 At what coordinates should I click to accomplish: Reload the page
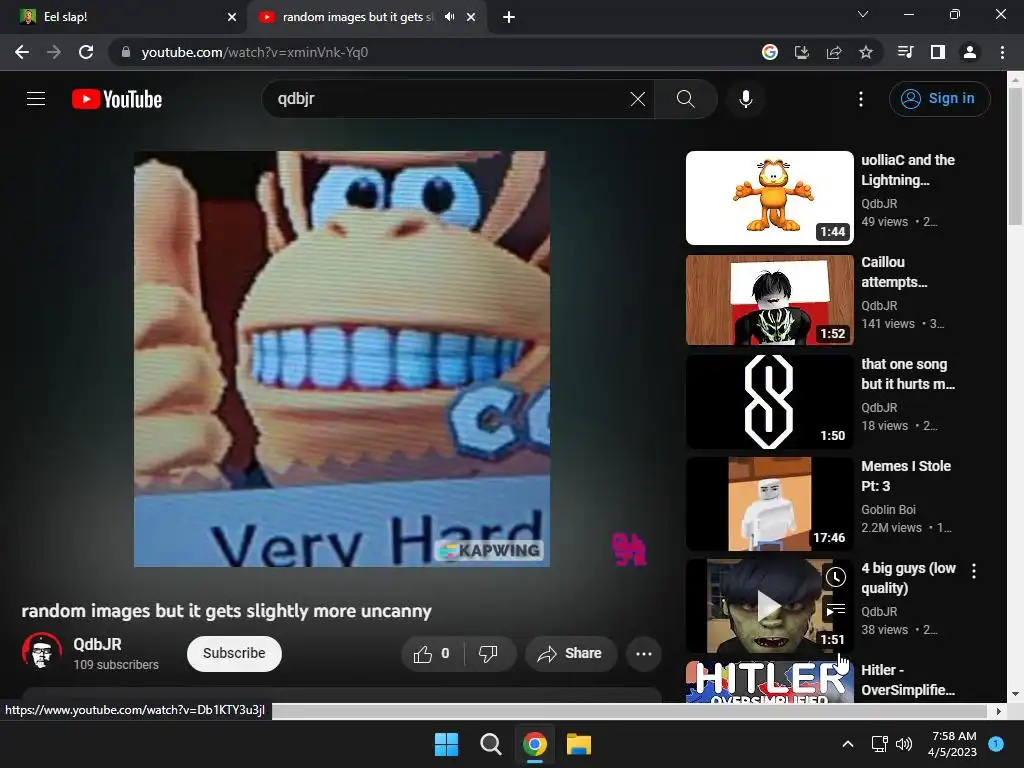tap(86, 52)
